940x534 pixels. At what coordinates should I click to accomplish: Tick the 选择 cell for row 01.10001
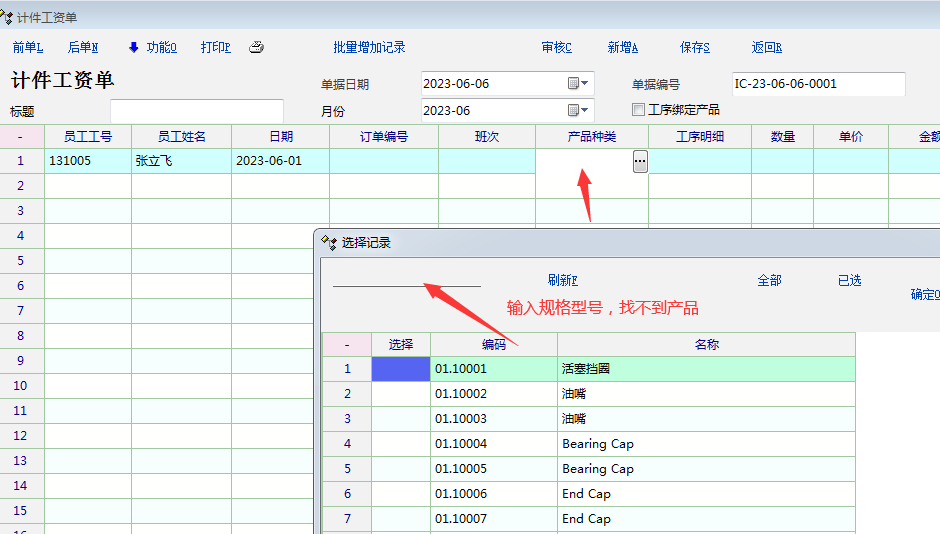401,369
